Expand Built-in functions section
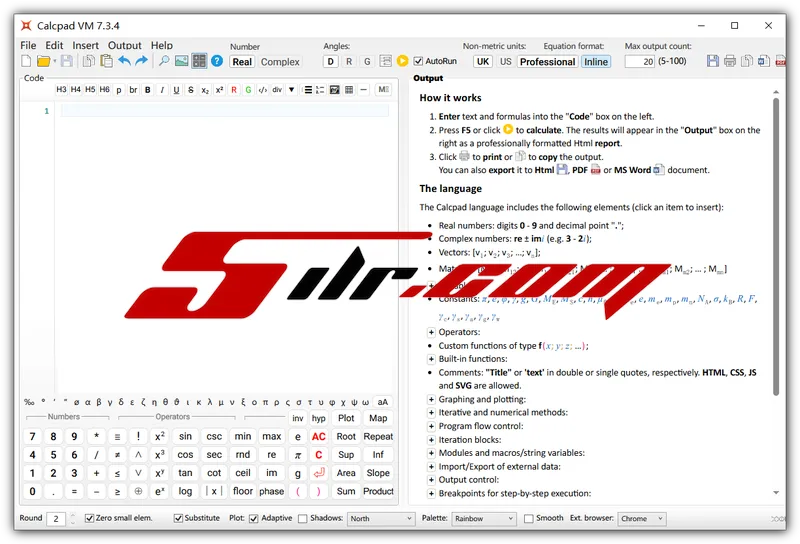This screenshot has height=544, width=800. coord(431,359)
